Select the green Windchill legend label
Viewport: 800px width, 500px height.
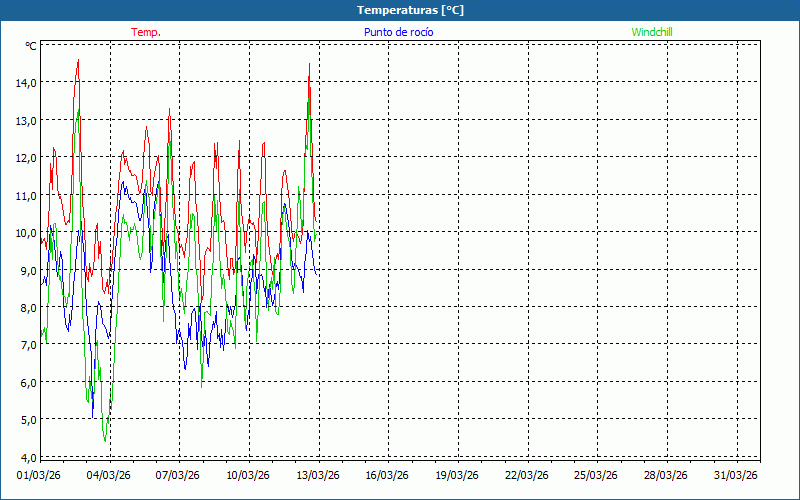coord(652,32)
